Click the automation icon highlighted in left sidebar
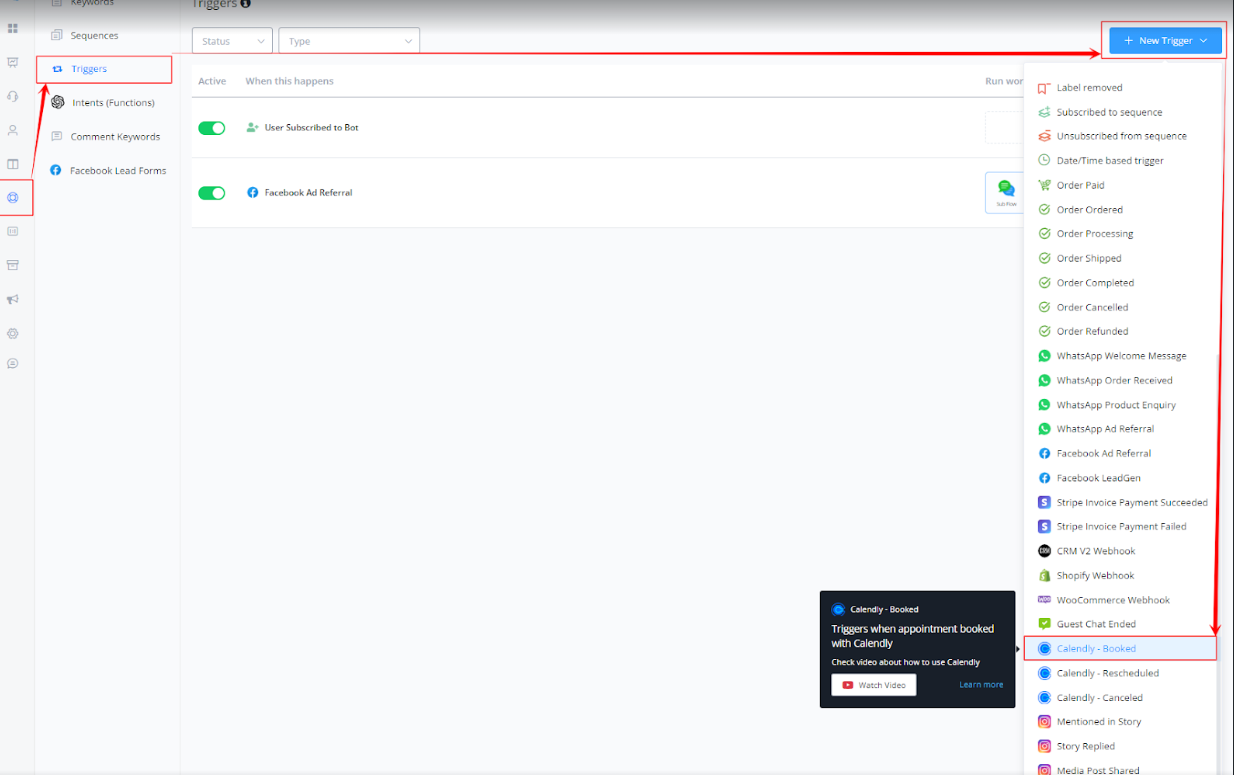 [x=13, y=197]
